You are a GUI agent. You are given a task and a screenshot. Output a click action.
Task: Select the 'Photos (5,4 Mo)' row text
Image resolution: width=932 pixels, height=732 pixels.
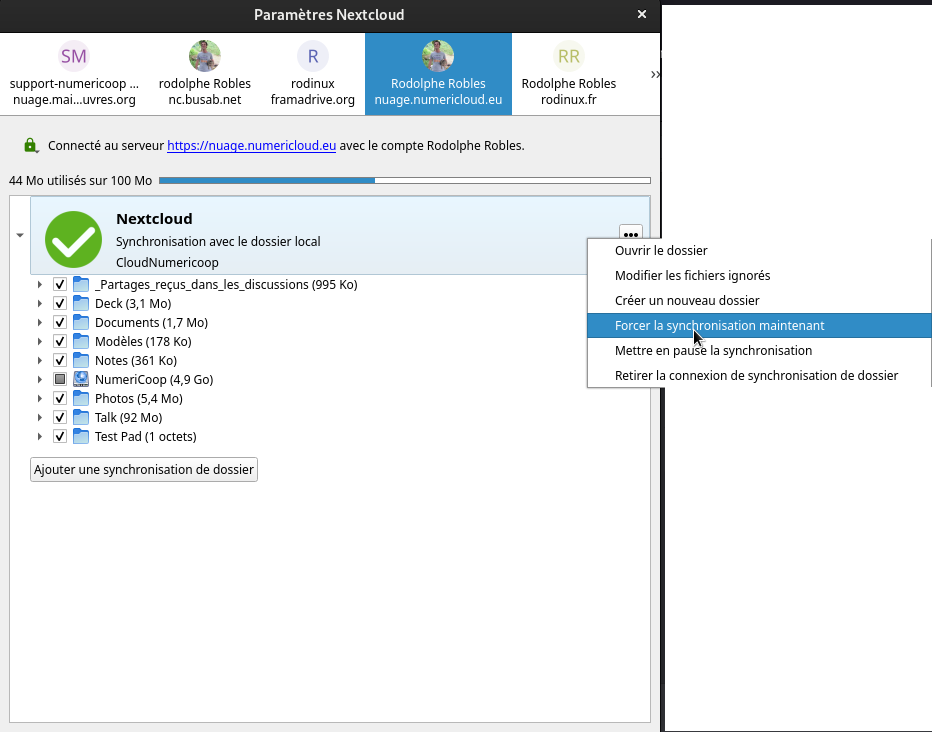[x=138, y=399]
